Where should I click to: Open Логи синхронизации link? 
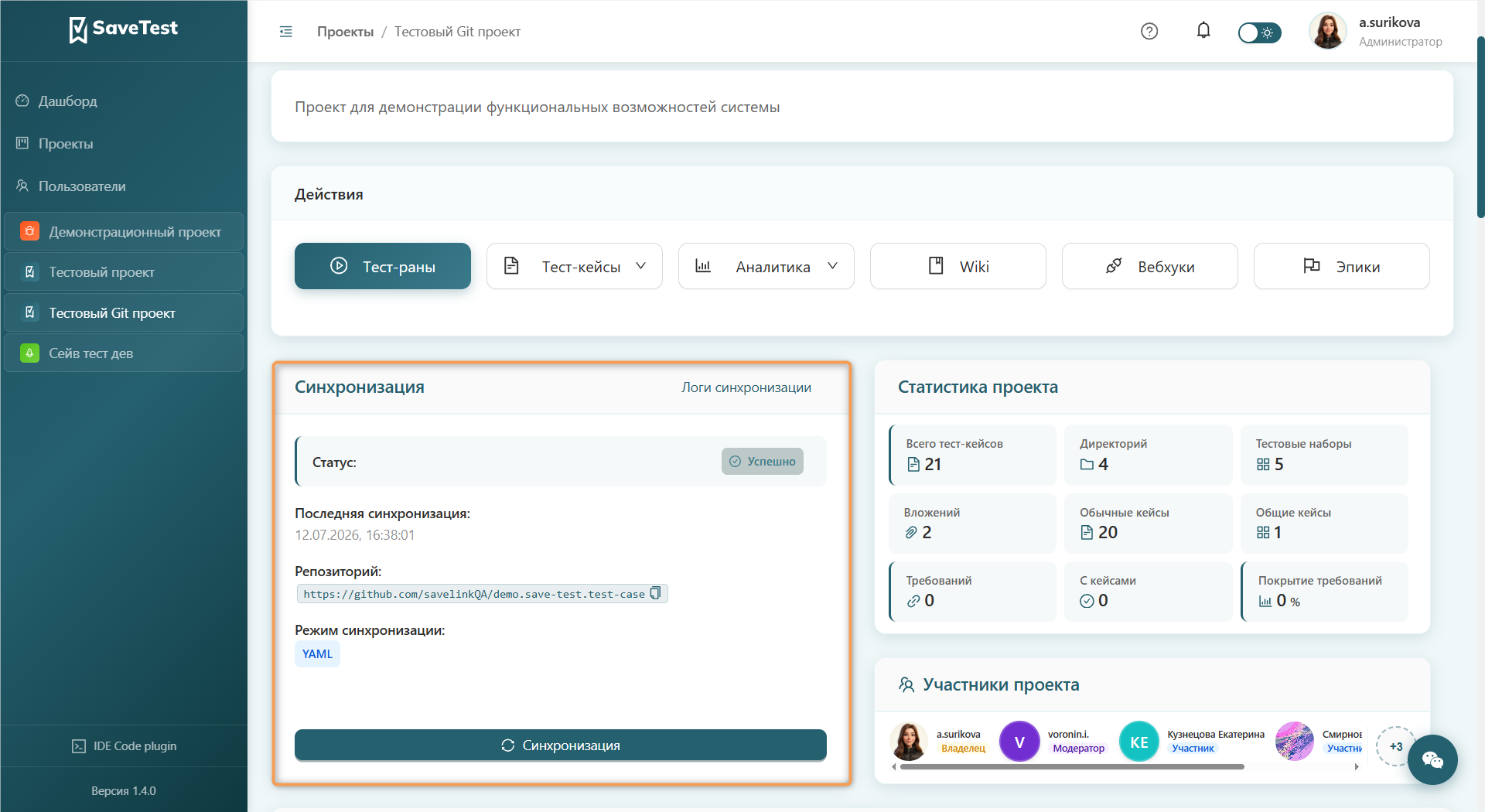pyautogui.click(x=746, y=387)
